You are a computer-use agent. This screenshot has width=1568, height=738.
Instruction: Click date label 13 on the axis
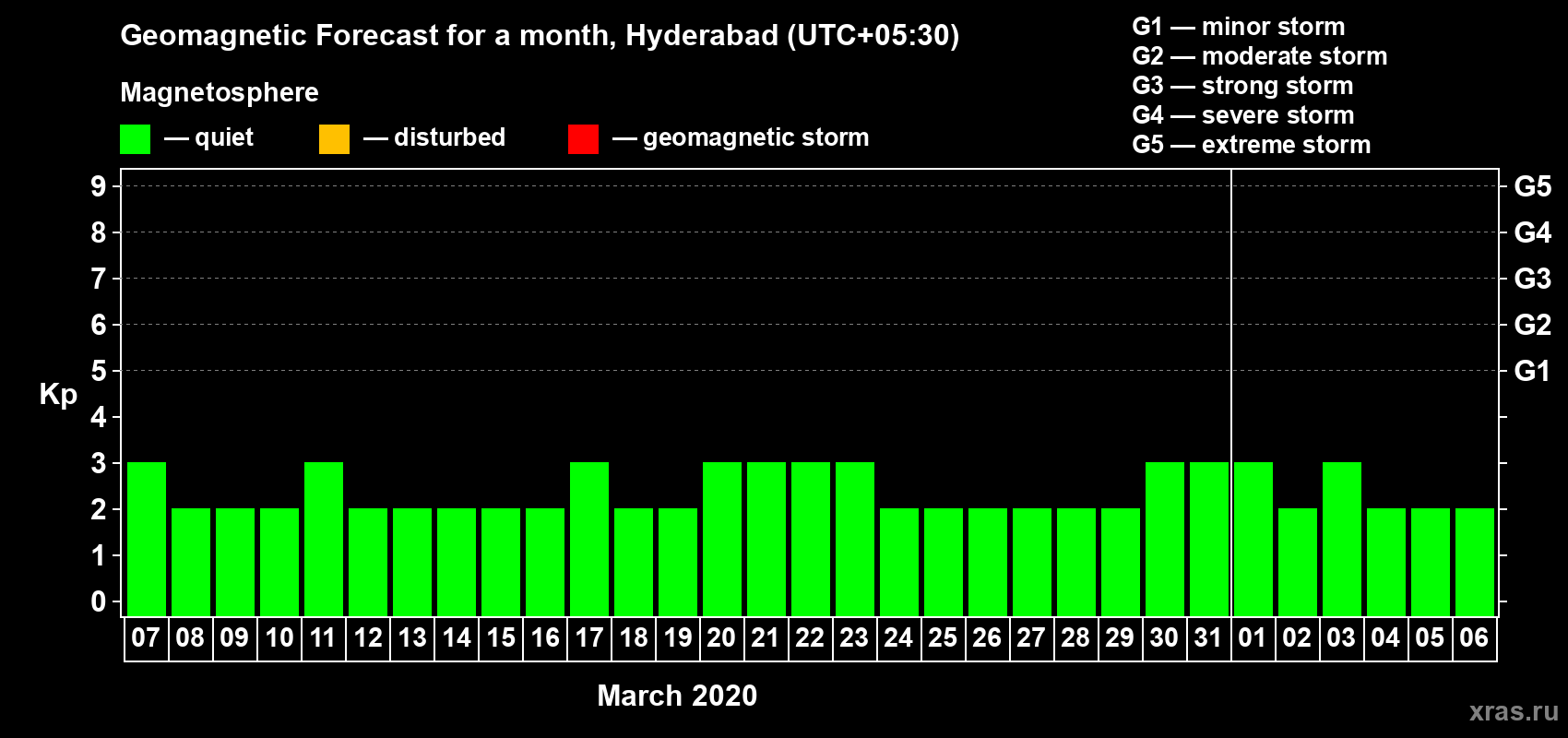[x=411, y=638]
